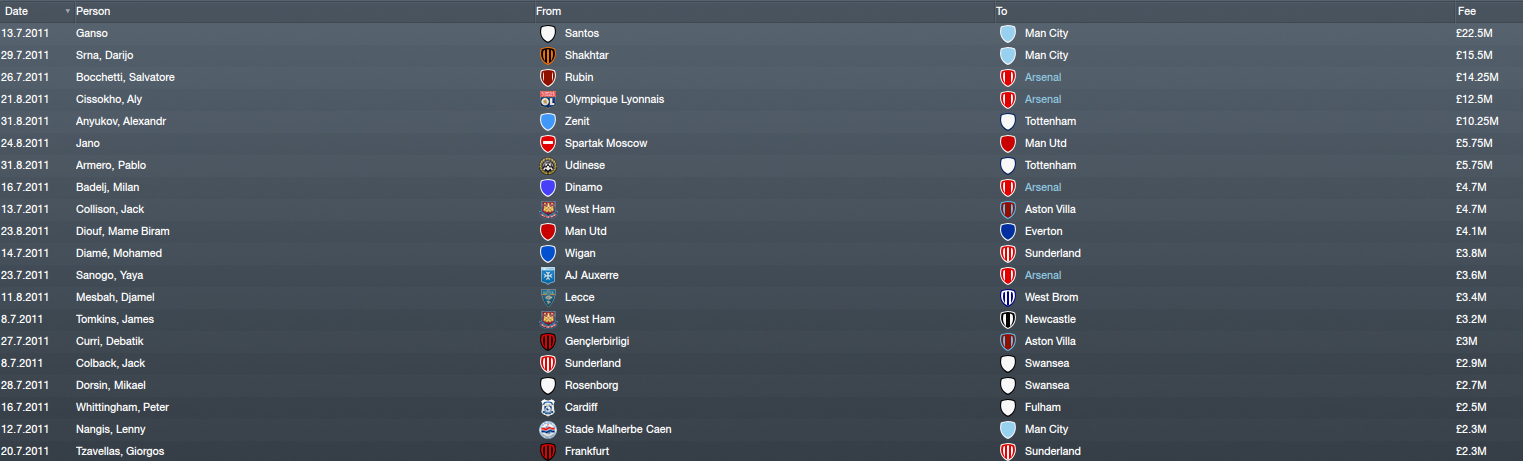Viewport: 1523px width, 461px height.
Task: Toggle the Date column sort arrow
Action: tap(68, 11)
